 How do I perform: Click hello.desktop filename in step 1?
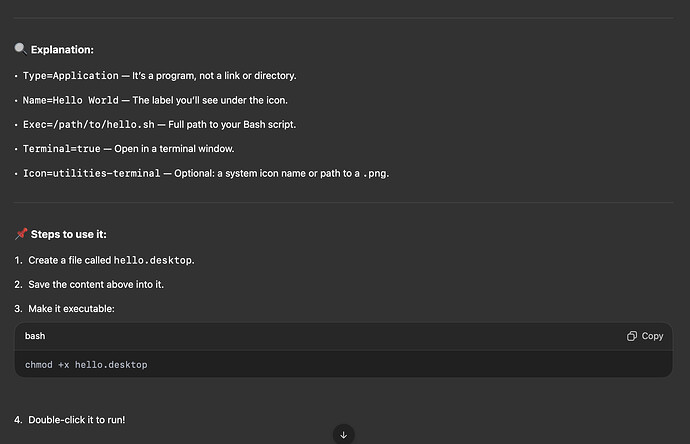point(153,261)
